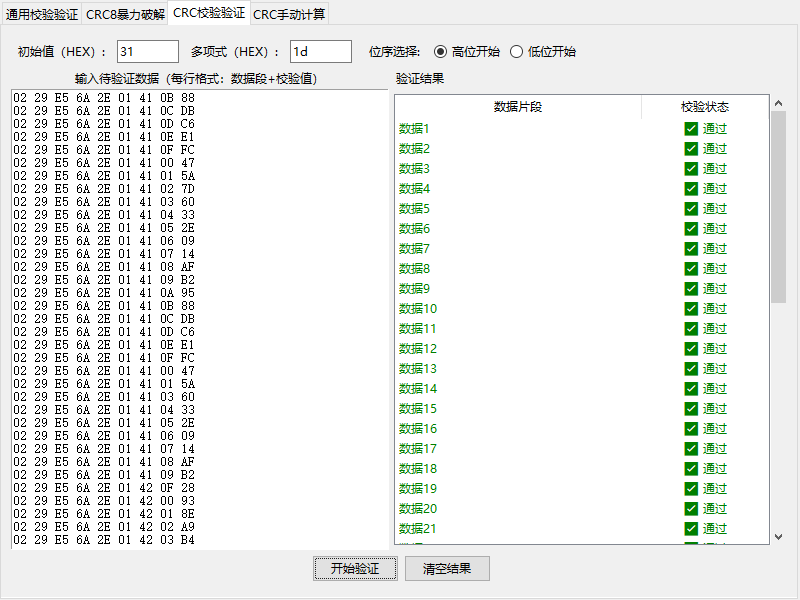Select the 数据10 row label

[x=418, y=309]
